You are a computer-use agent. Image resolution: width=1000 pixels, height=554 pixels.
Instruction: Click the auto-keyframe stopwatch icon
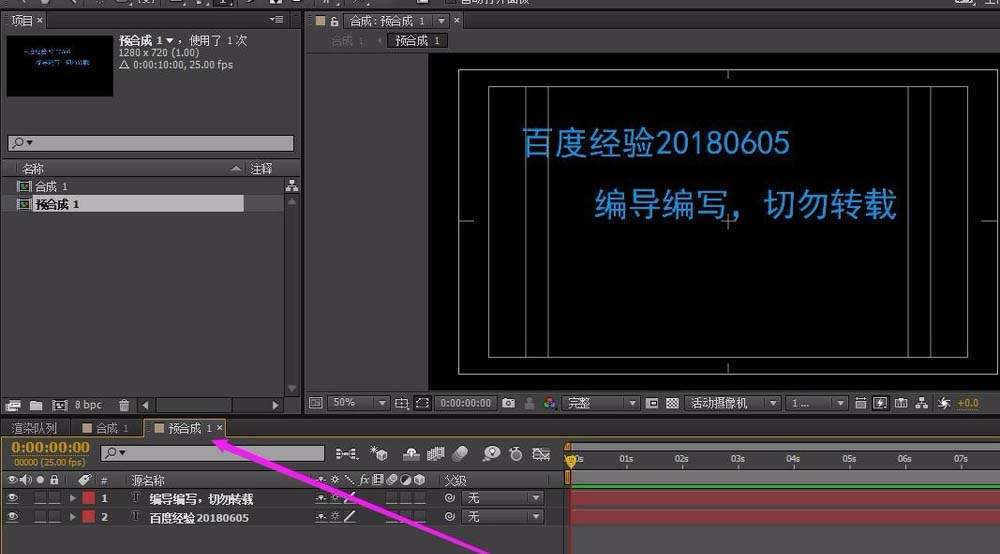click(516, 454)
